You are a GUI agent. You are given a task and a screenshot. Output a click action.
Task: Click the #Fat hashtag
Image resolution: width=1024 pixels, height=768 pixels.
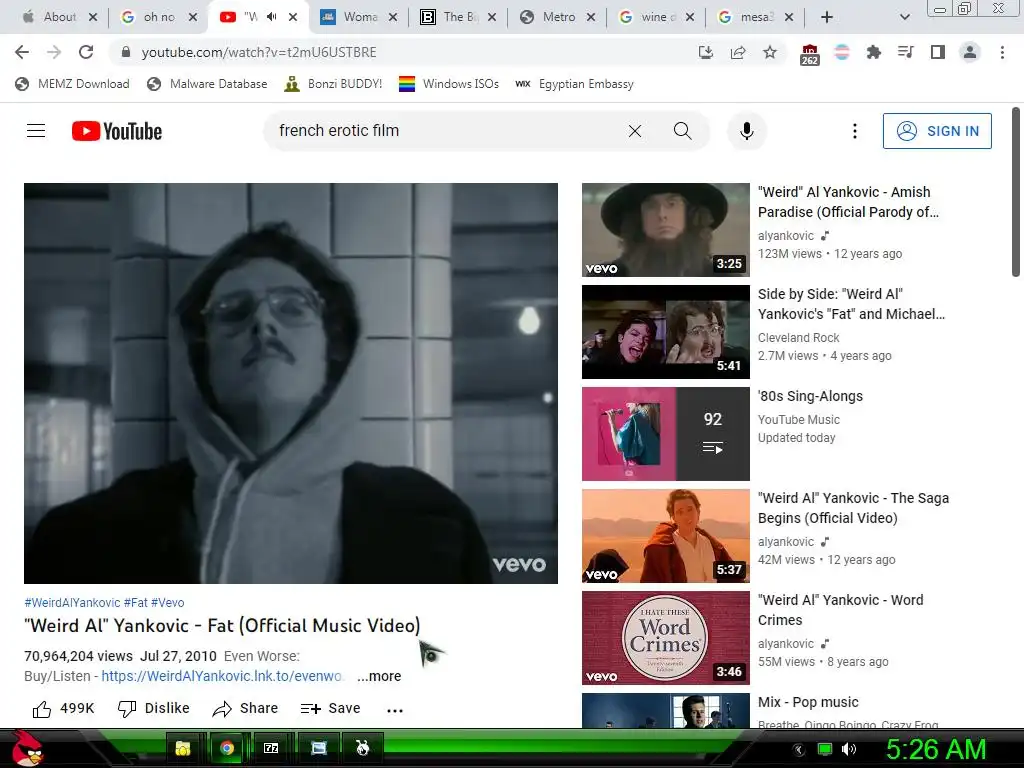136,603
